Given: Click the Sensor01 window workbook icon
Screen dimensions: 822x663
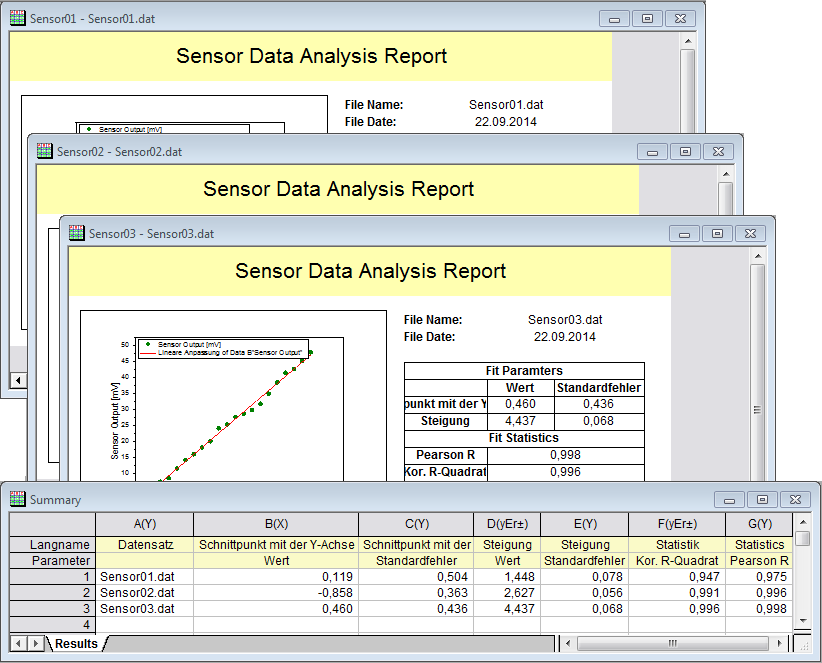Looking at the screenshot, I should pos(17,18).
